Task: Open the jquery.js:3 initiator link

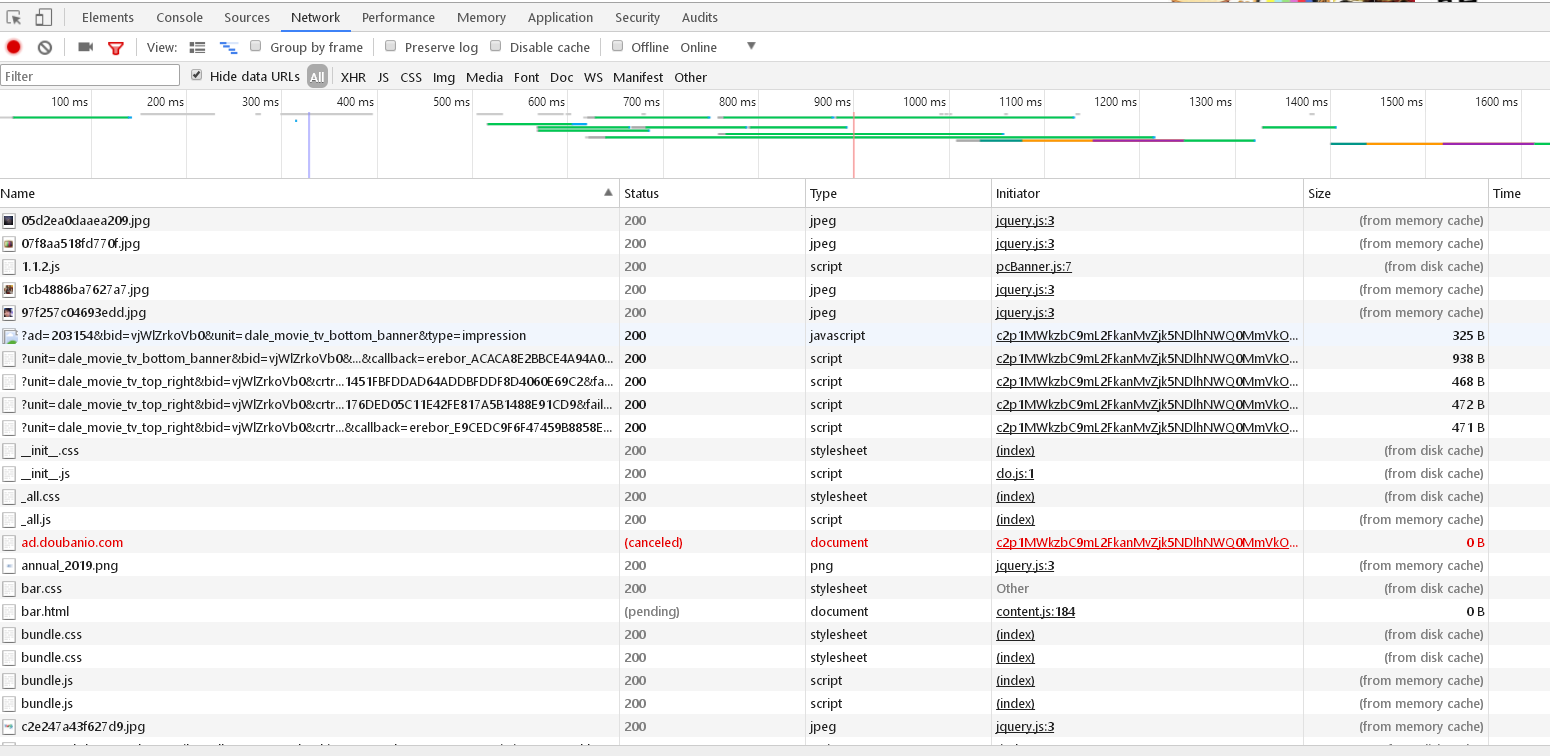Action: (x=1025, y=220)
